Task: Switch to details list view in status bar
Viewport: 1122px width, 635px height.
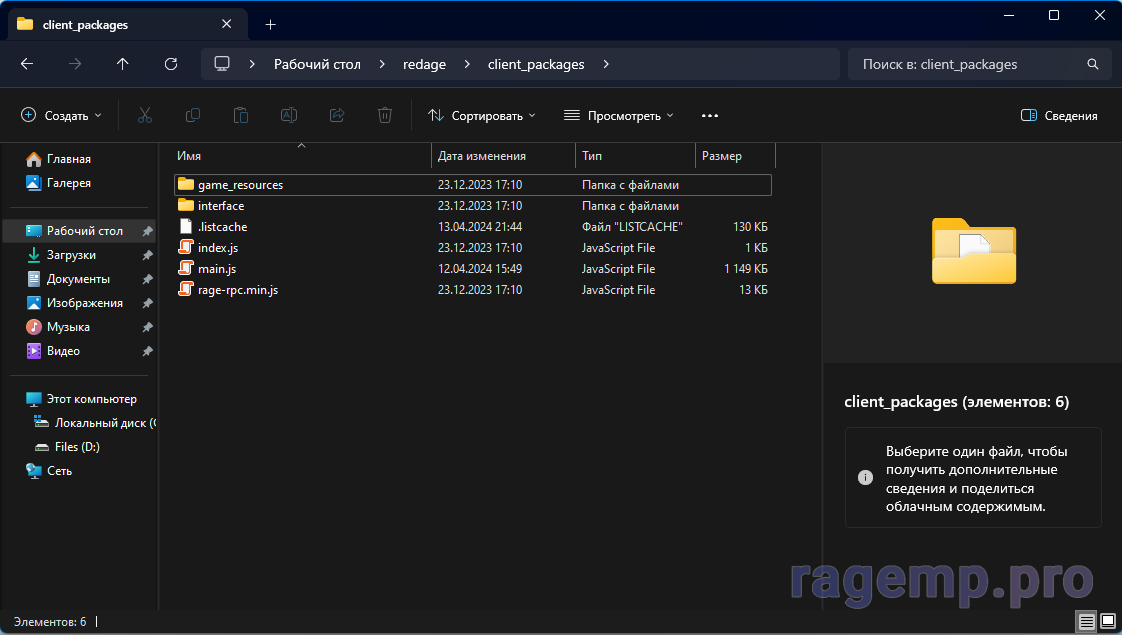Action: (1086, 622)
